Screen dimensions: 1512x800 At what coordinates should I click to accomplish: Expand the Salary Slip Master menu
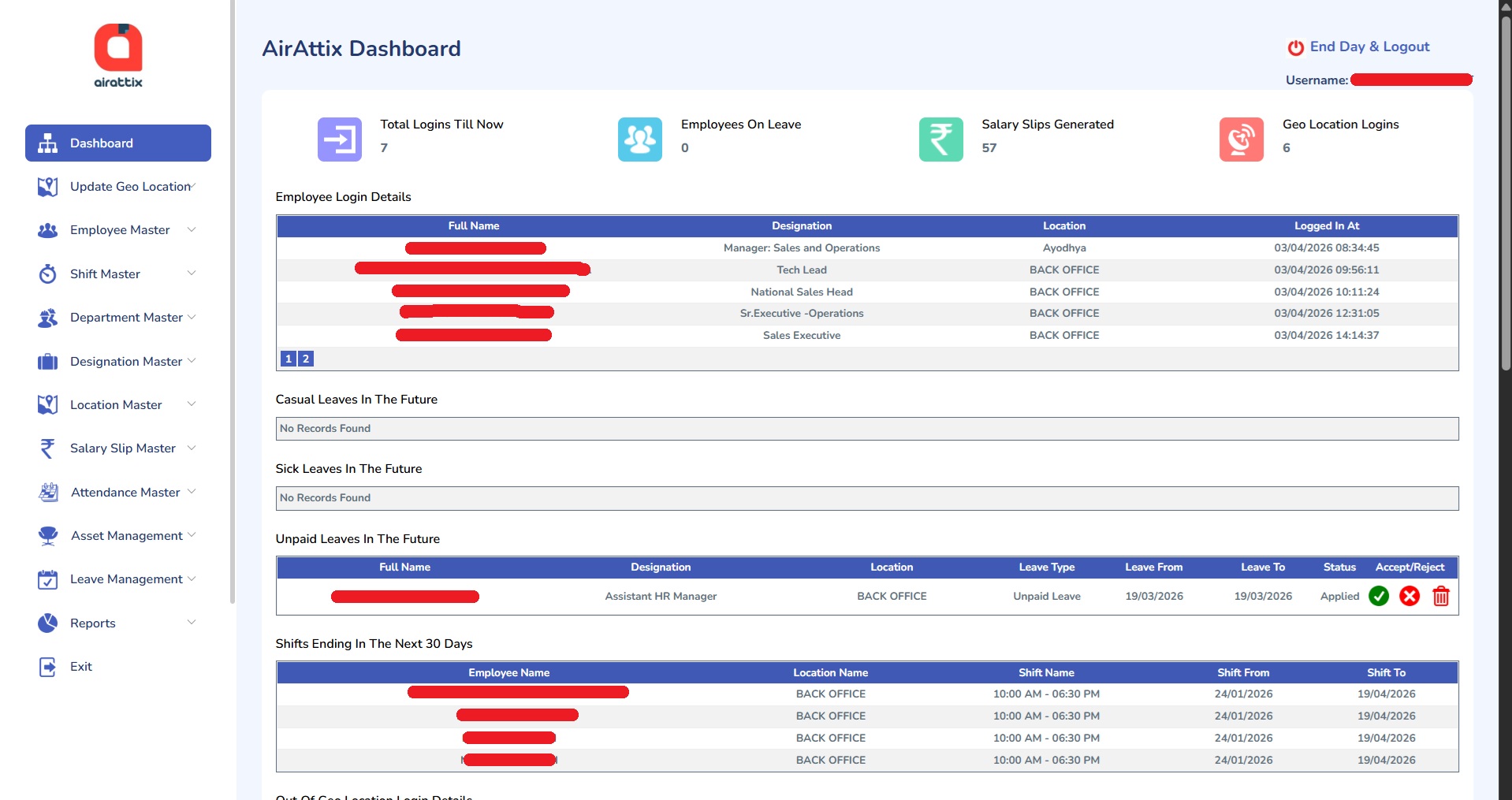(x=122, y=448)
